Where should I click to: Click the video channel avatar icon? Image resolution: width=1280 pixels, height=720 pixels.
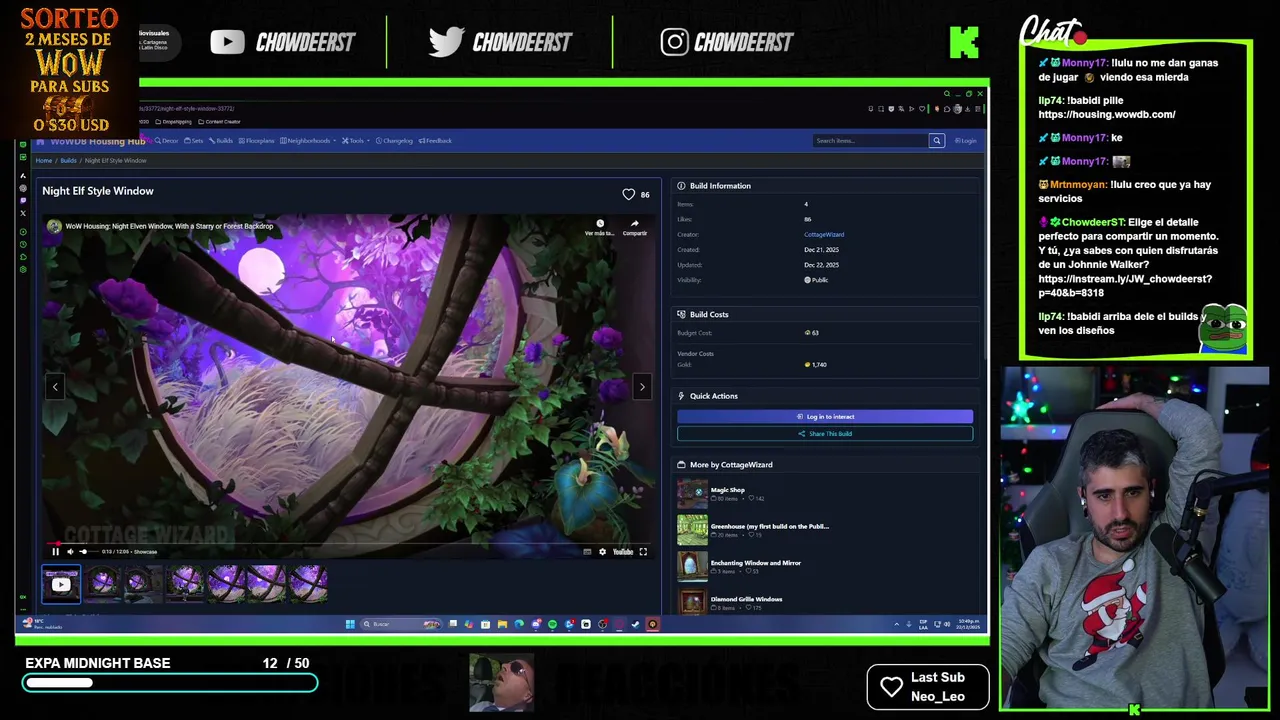click(x=54, y=227)
